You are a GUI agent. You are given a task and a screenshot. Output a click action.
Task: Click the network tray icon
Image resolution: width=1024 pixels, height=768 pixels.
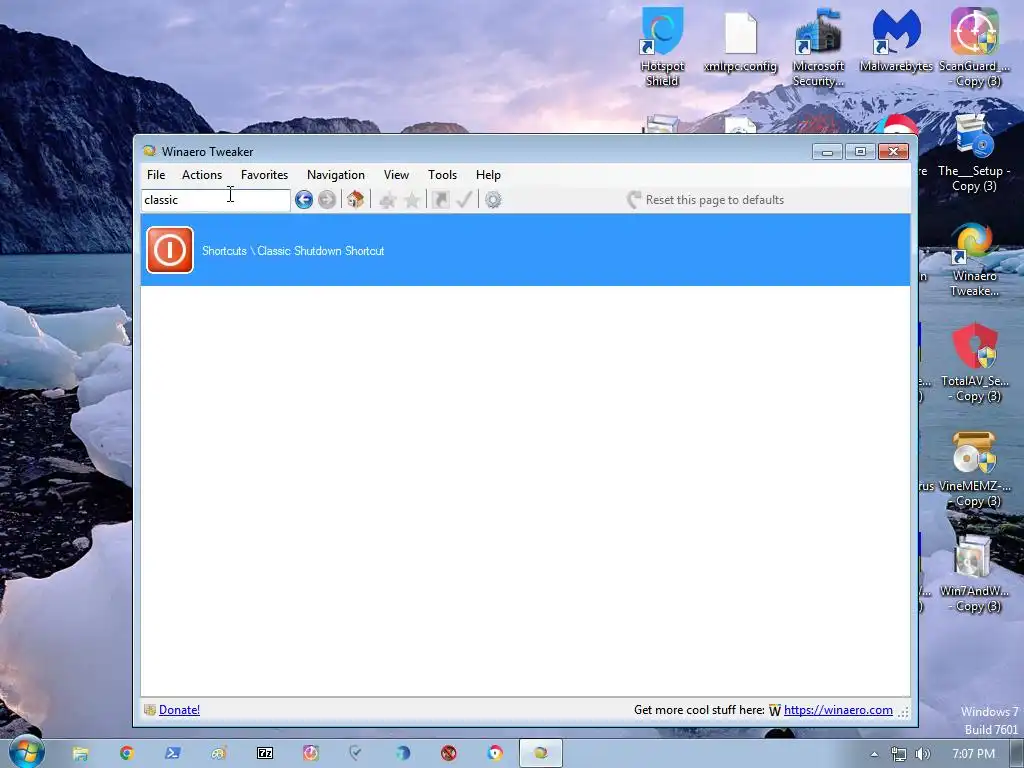(x=899, y=754)
